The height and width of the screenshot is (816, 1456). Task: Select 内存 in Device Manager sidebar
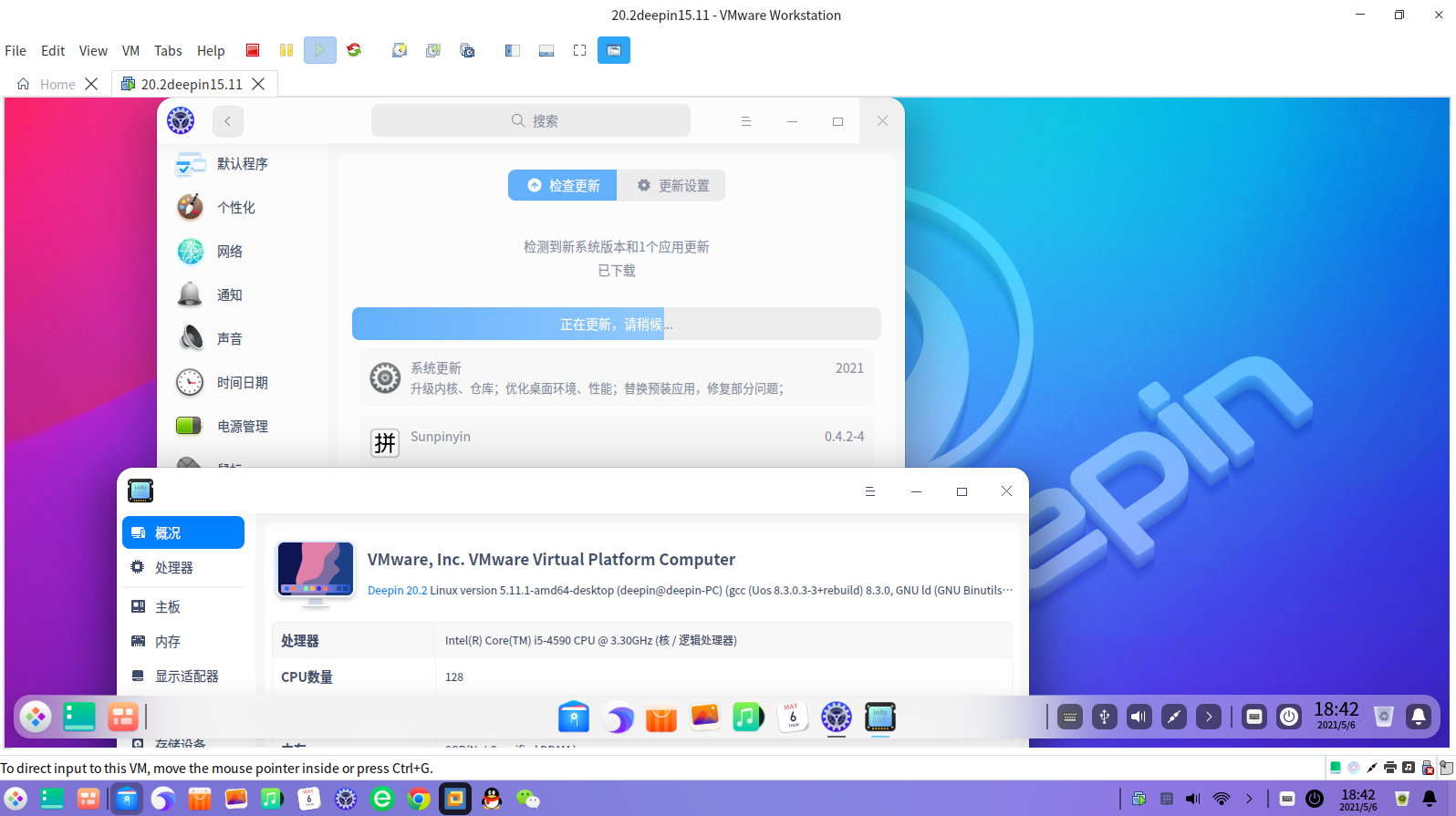183,641
